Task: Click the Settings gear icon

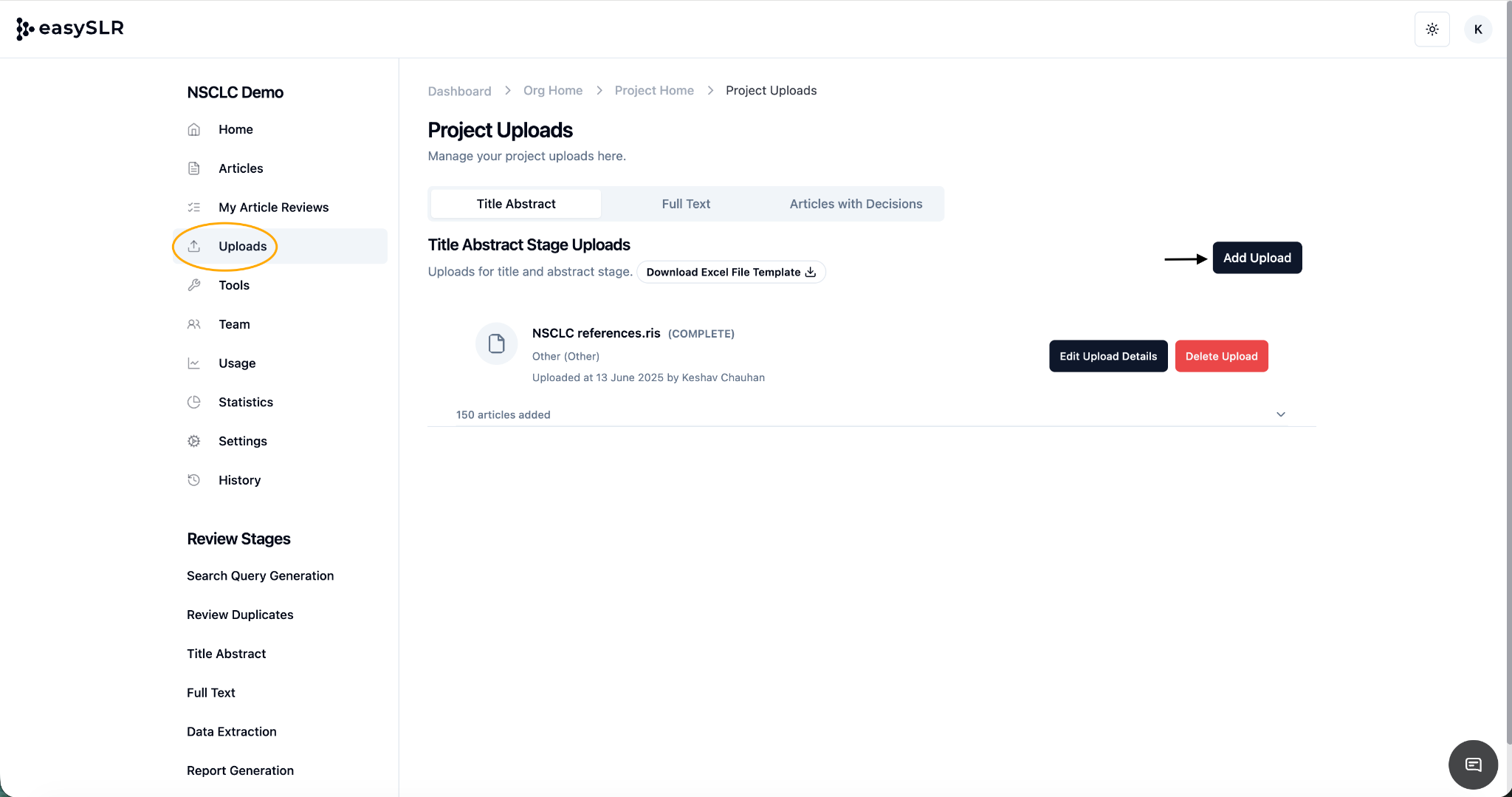Action: [194, 441]
